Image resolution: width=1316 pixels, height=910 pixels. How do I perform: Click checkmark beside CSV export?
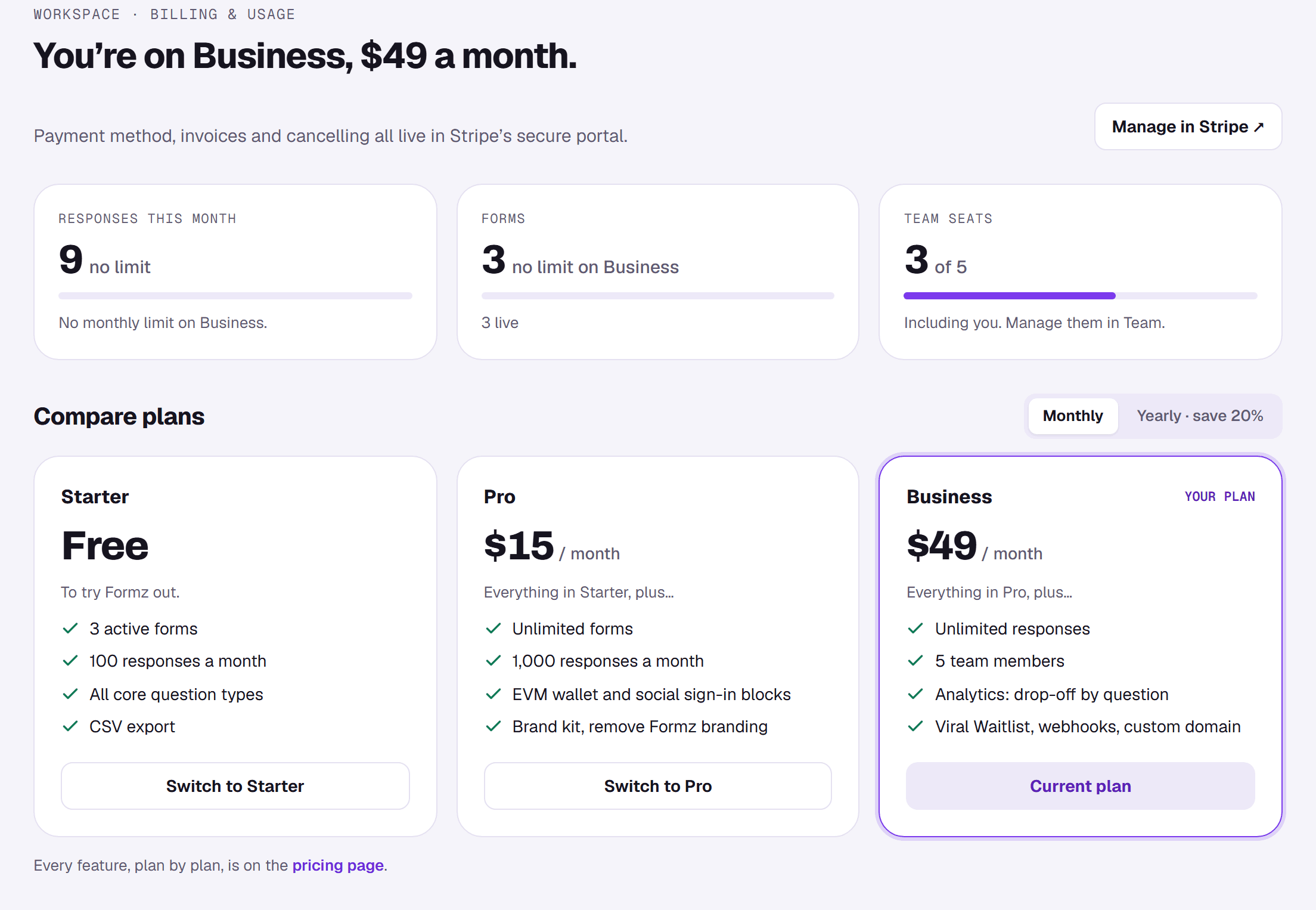[x=70, y=726]
